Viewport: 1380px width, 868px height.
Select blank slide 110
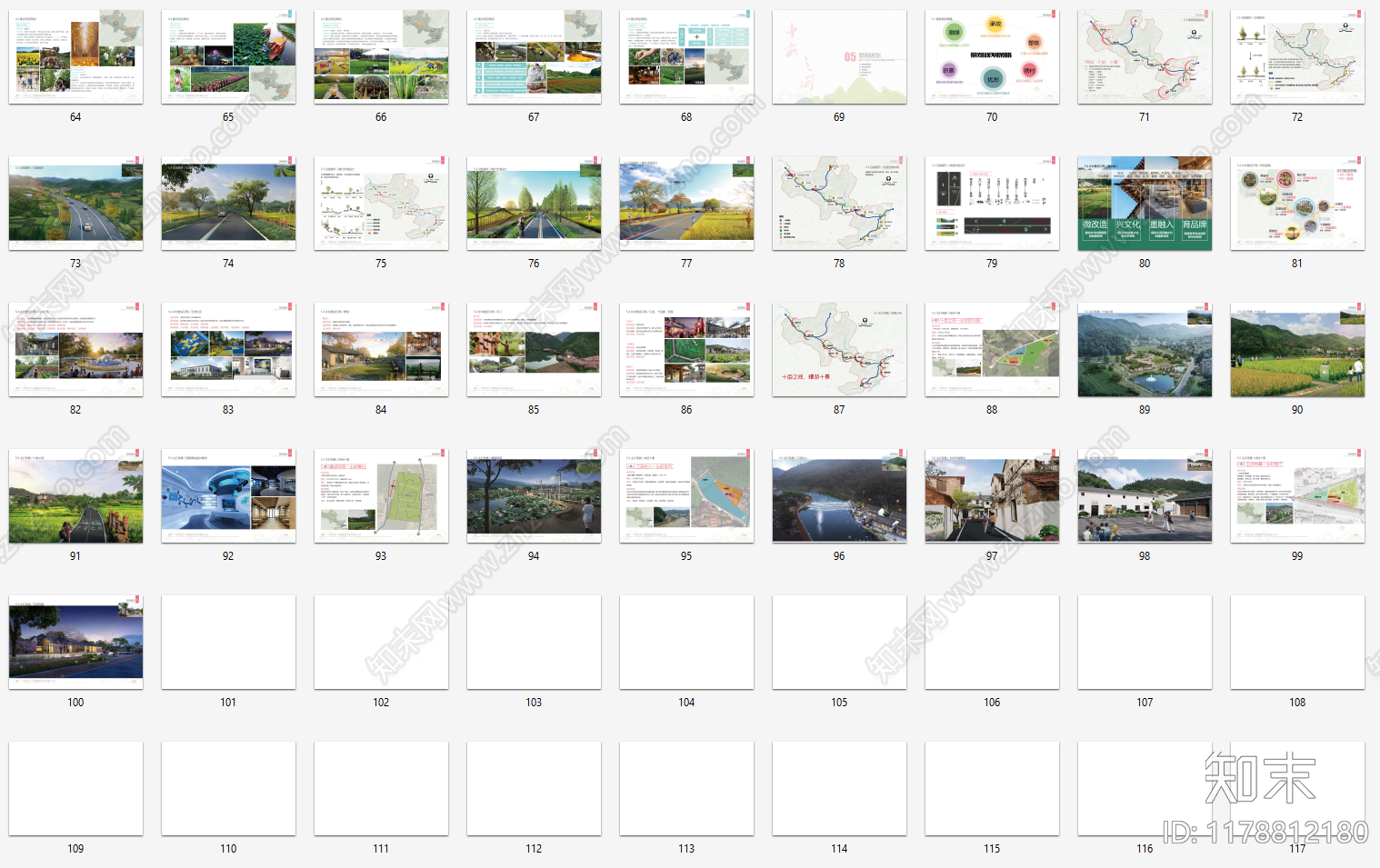(228, 788)
